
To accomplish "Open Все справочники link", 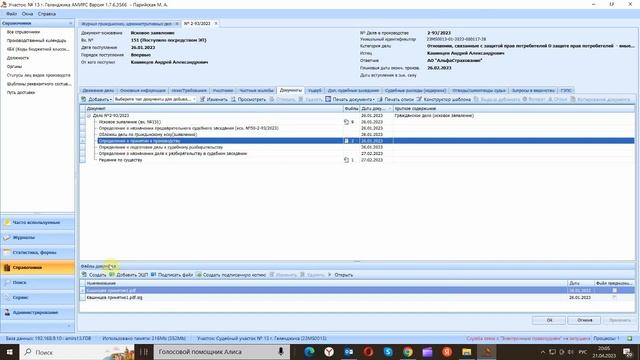I will 23,32.
